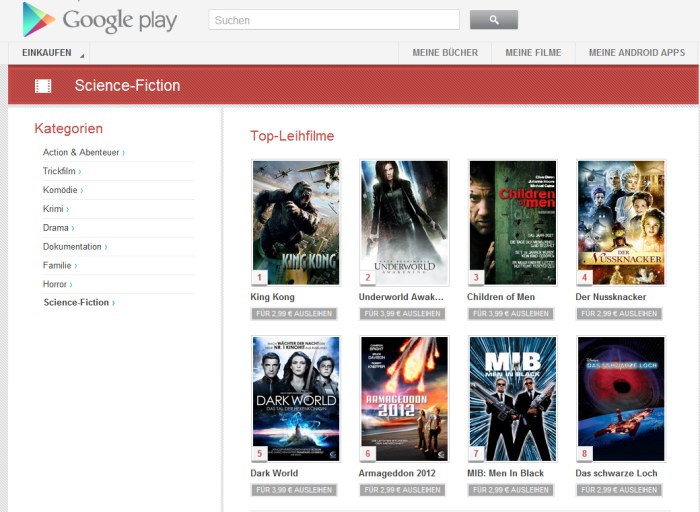700x512 pixels.
Task: Click the Science-Fiction banner title
Action: click(127, 85)
